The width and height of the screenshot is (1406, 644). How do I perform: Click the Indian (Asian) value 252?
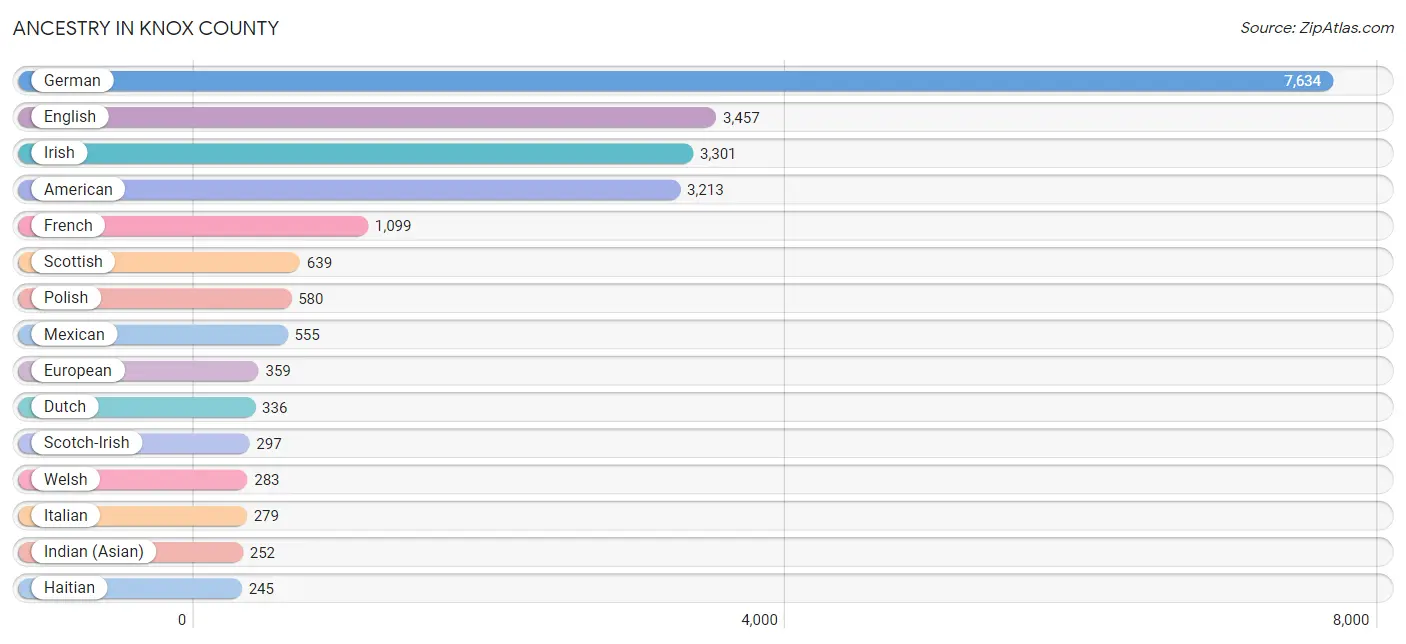262,553
